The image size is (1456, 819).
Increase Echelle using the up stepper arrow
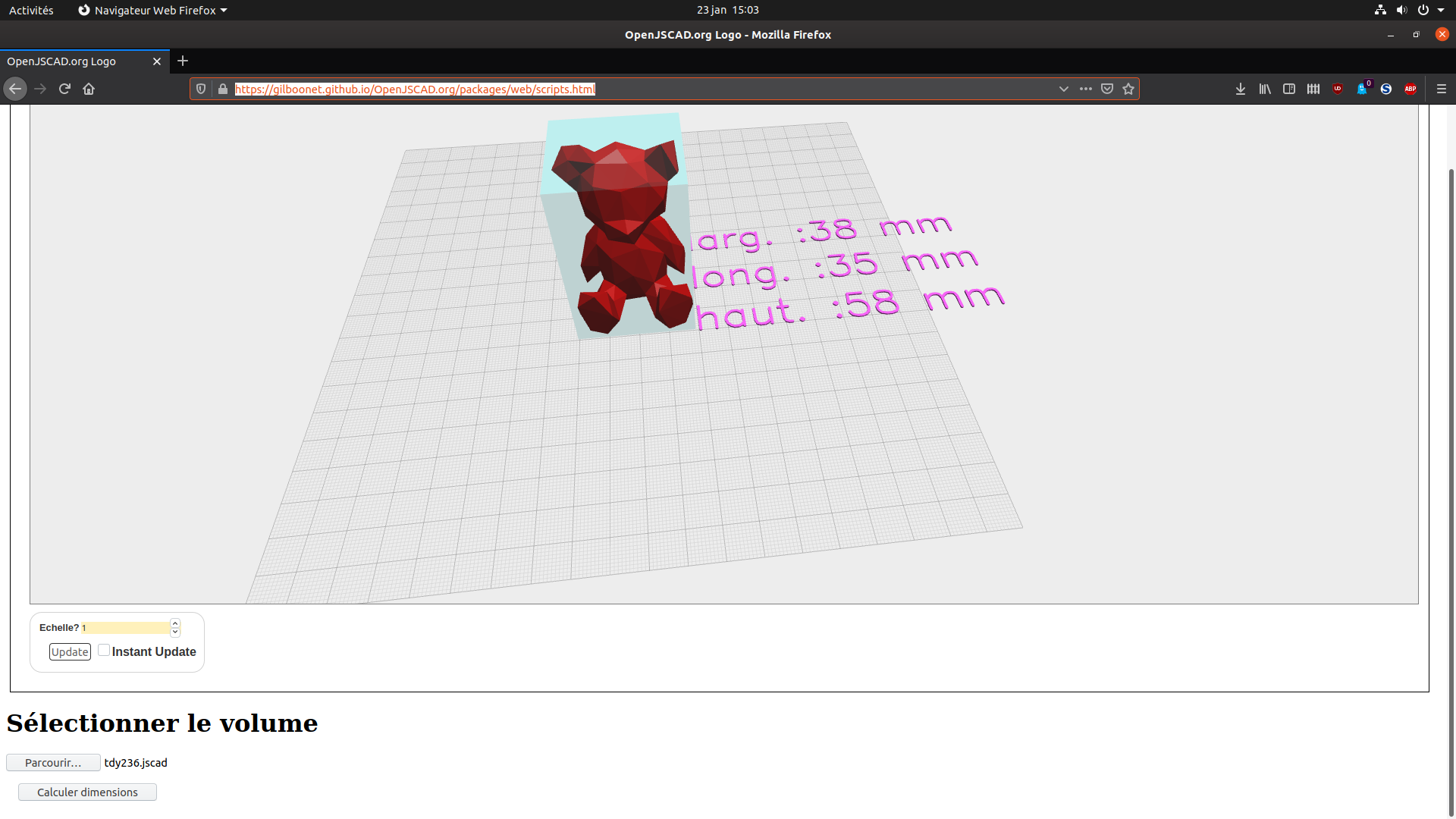coord(174,623)
